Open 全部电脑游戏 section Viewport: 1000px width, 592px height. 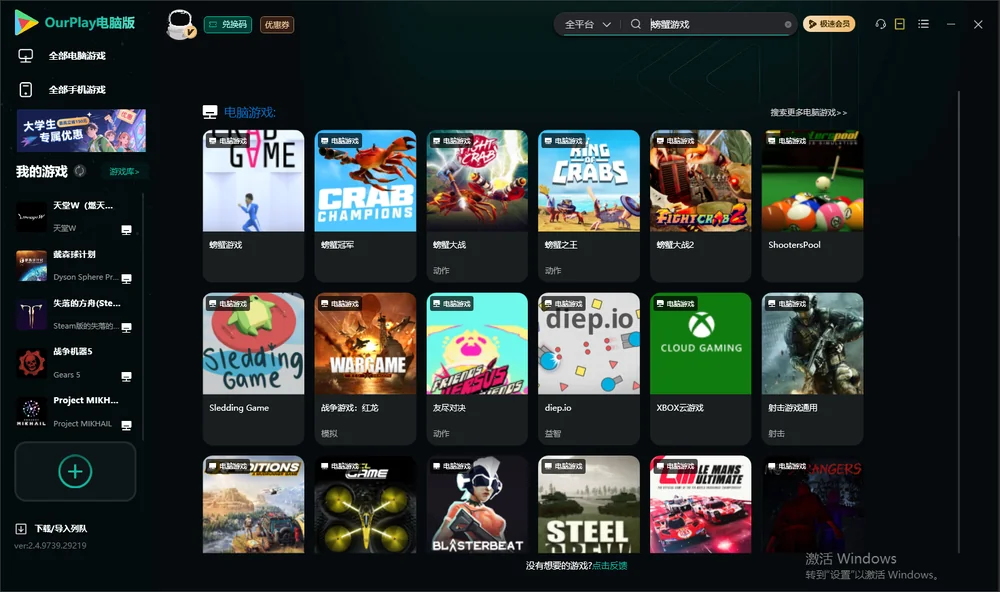point(77,56)
